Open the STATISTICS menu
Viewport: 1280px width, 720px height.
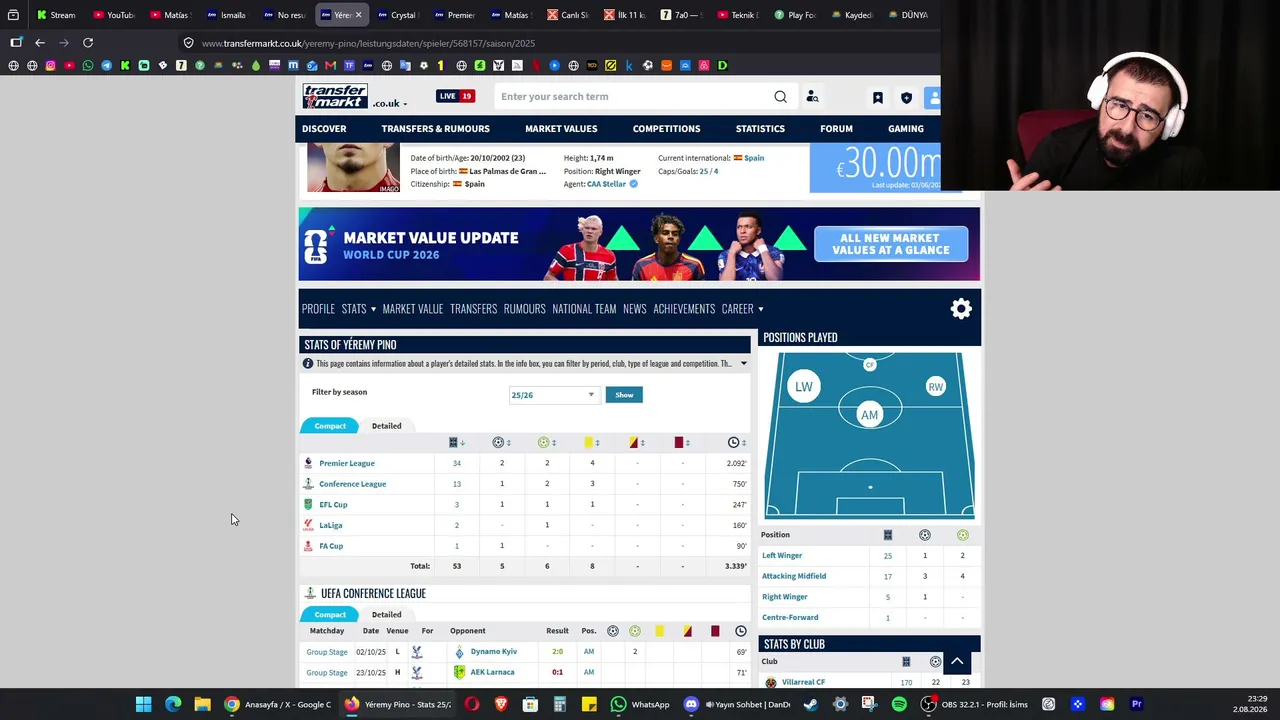point(760,129)
